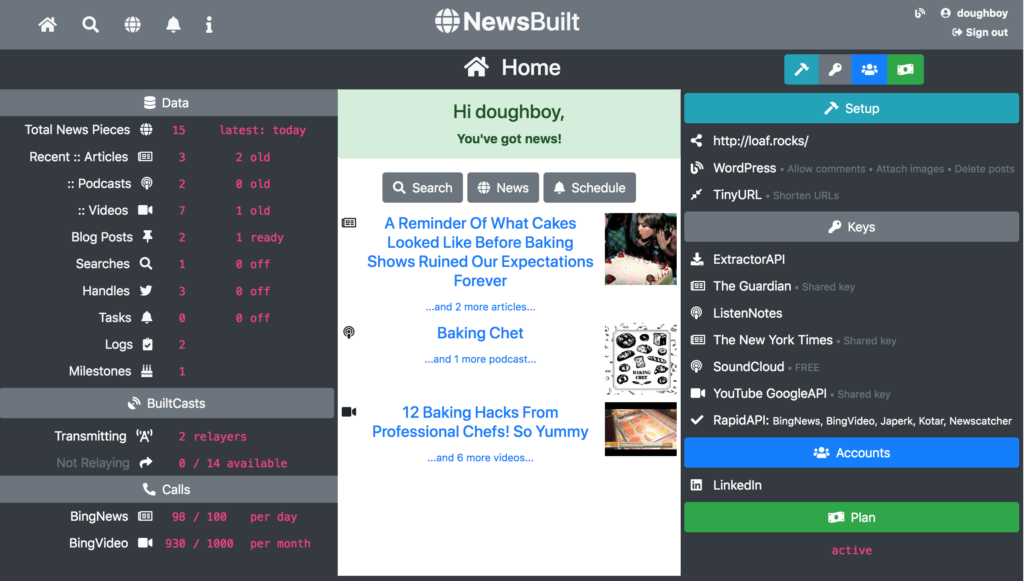
Task: Click podcast icon in the Podcasts data row
Action: 147,183
